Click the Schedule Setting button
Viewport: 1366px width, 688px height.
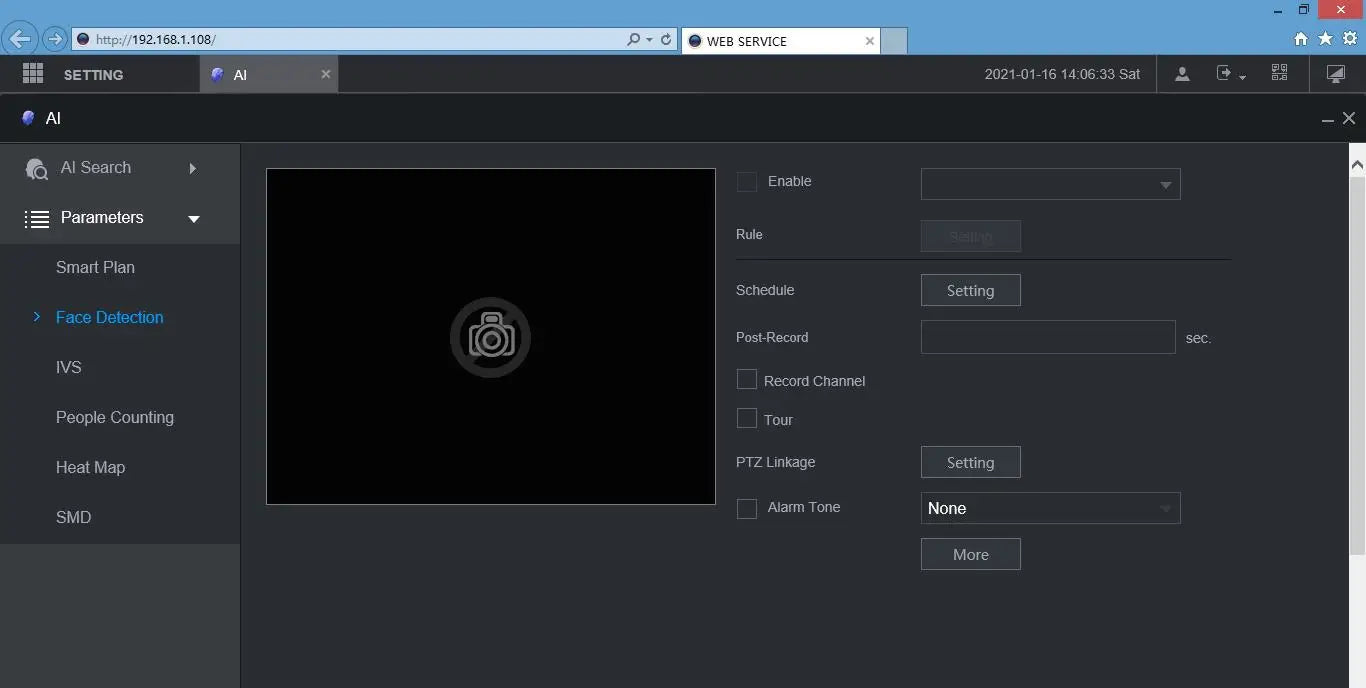pos(970,290)
